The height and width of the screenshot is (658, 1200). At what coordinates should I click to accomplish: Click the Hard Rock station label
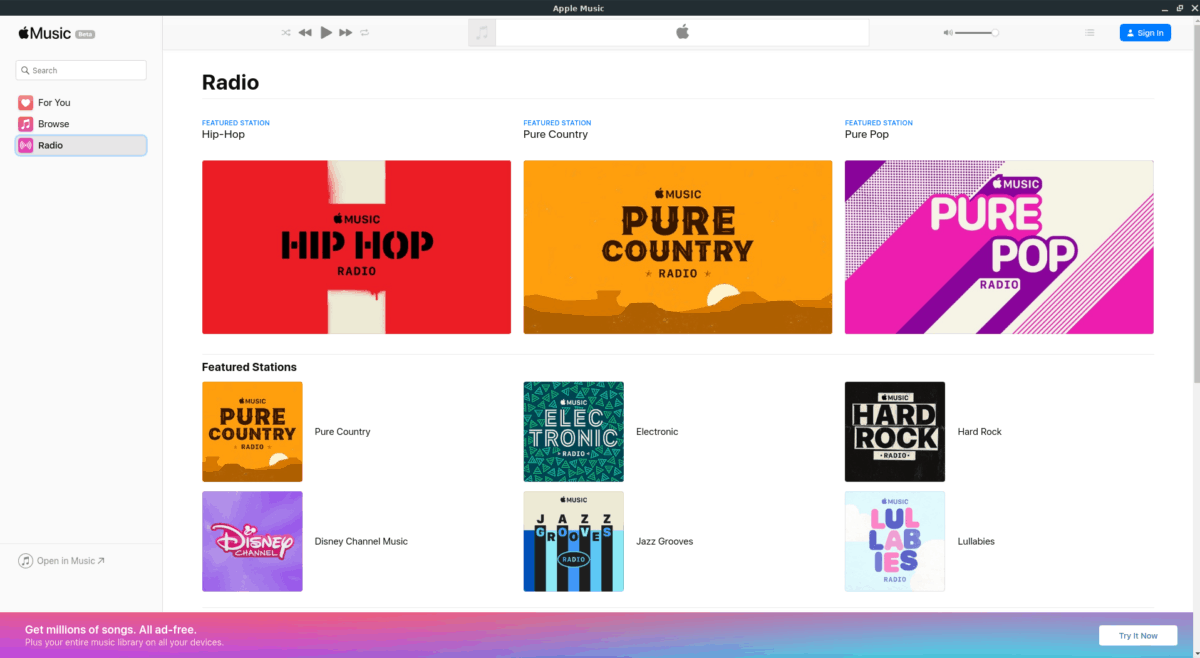pyautogui.click(x=980, y=432)
